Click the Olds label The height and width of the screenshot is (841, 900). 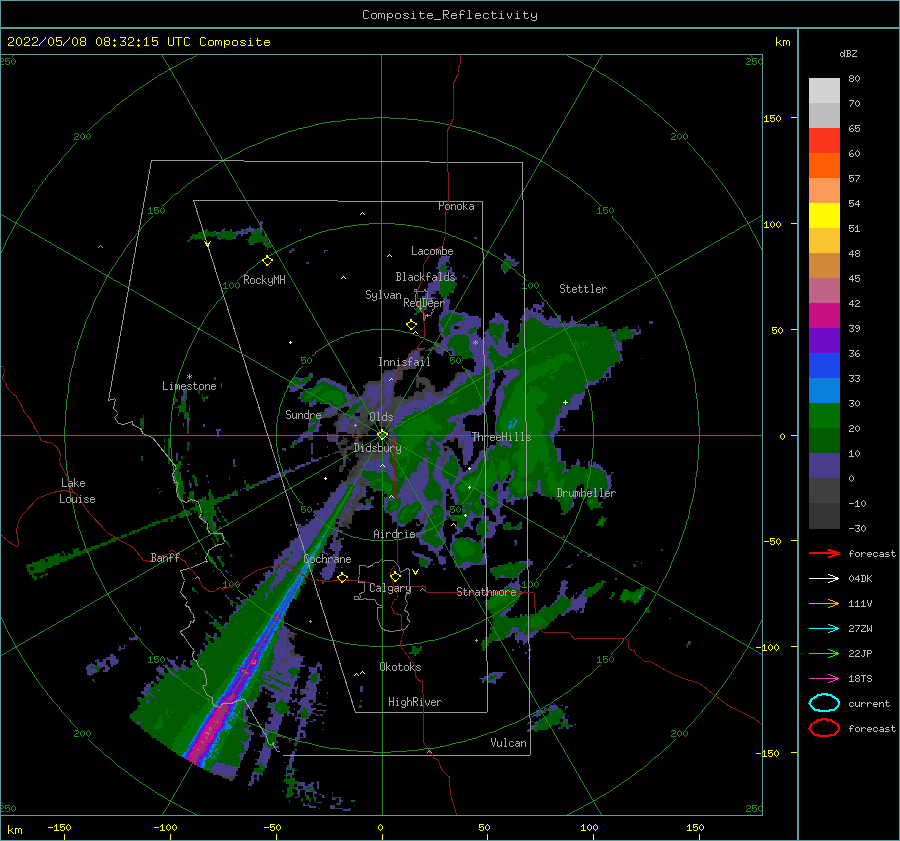point(381,417)
